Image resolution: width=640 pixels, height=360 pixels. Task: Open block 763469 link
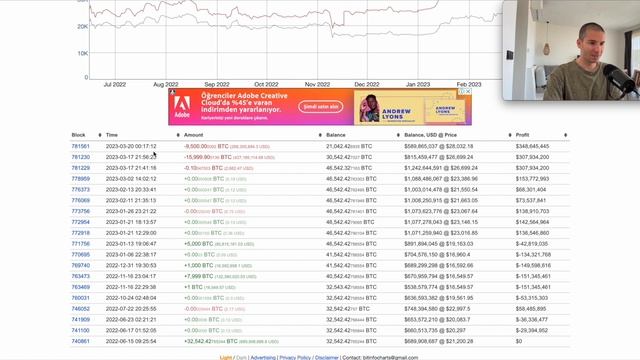80,287
